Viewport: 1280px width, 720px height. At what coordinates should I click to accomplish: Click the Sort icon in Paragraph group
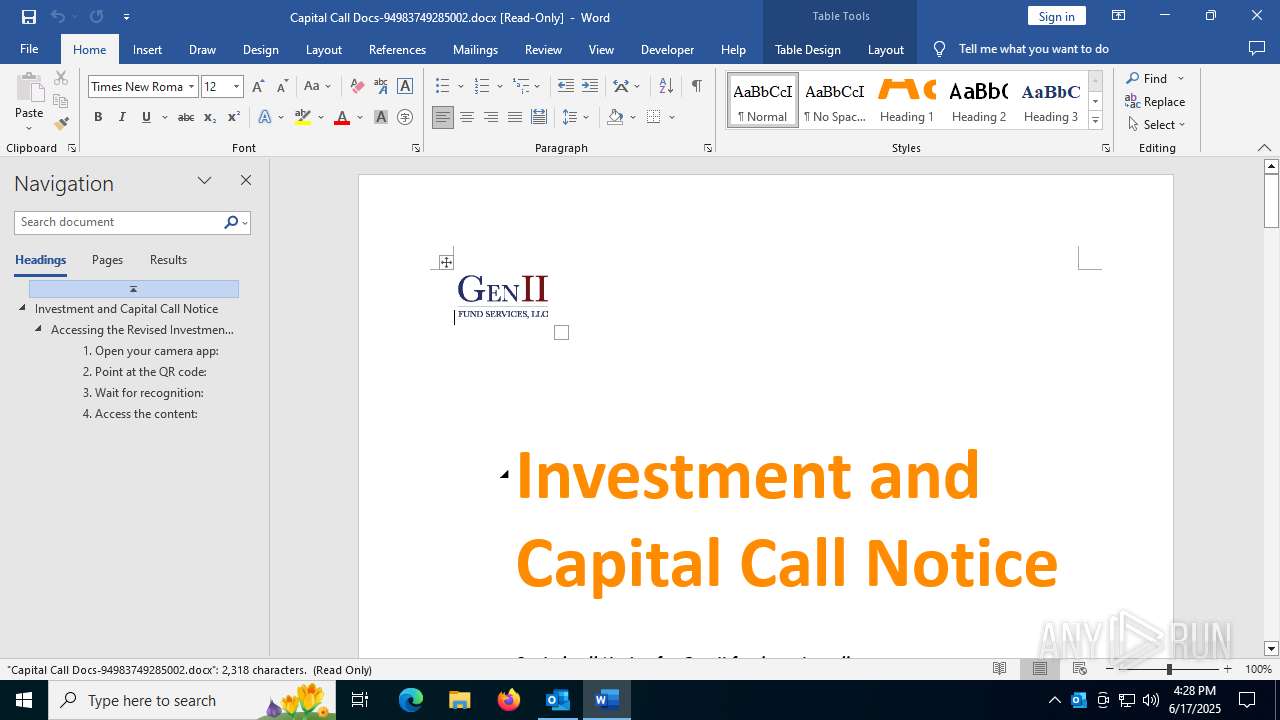click(666, 86)
